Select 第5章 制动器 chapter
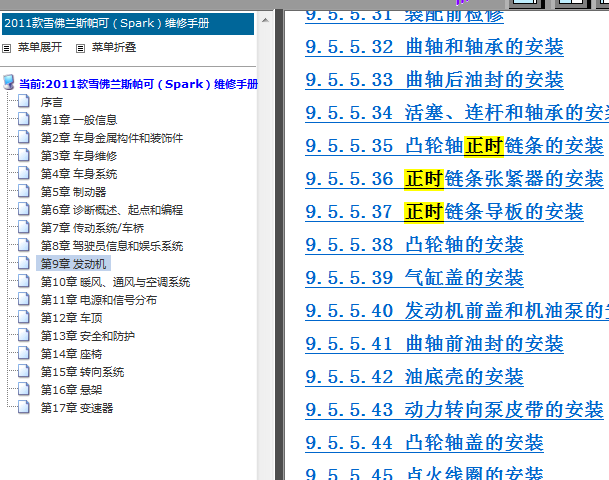Screen dimensions: 609x480 [x=73, y=192]
